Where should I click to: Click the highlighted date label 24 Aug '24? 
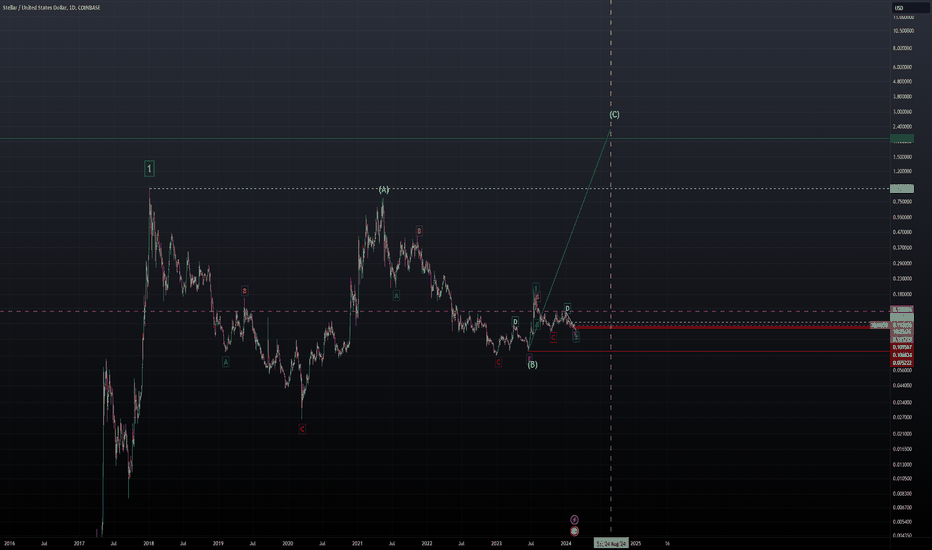click(611, 543)
